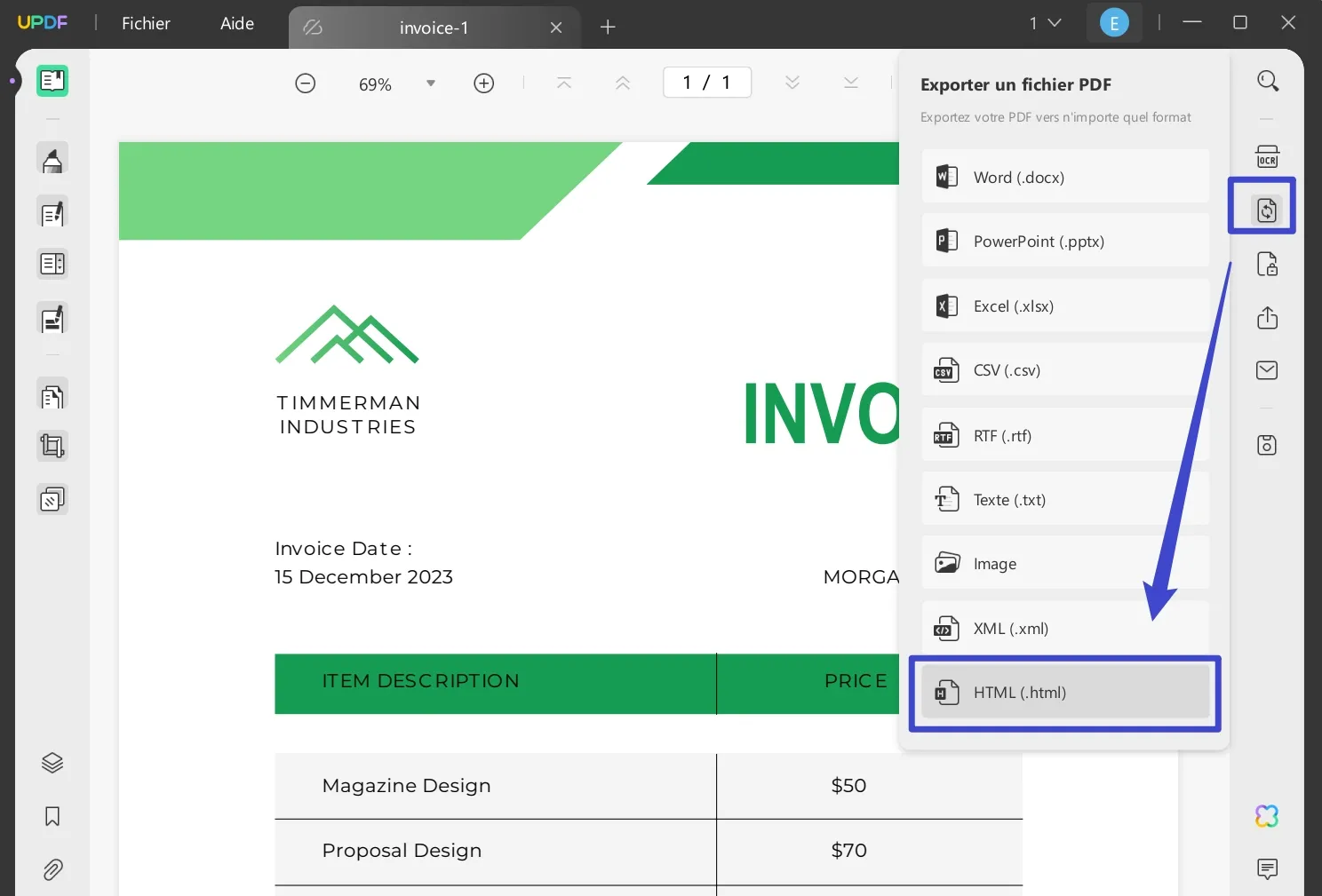Viewport: 1322px width, 896px height.
Task: Click the 'ITEM DESCRIPTION' table header
Action: [x=420, y=681]
